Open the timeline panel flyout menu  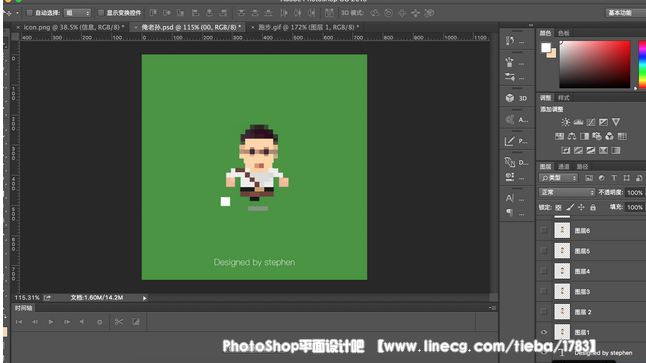[x=492, y=308]
